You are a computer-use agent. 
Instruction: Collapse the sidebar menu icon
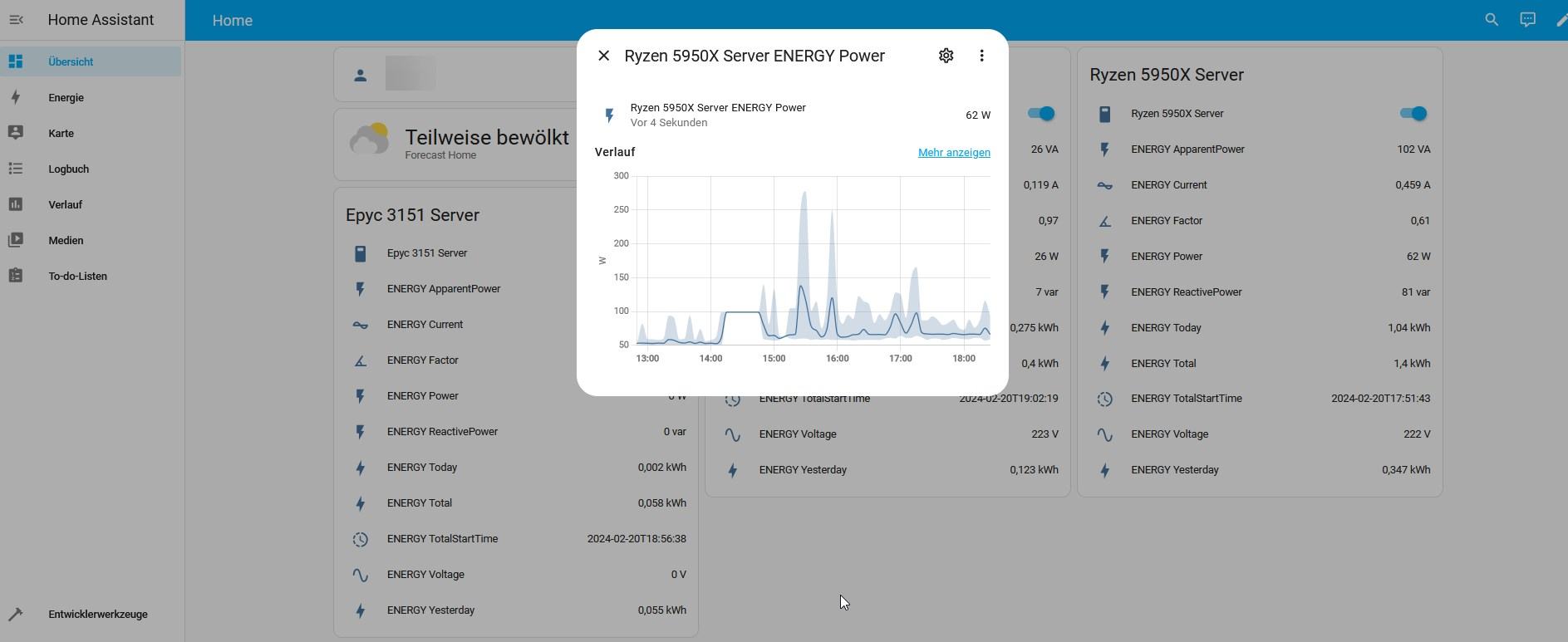pos(16,20)
